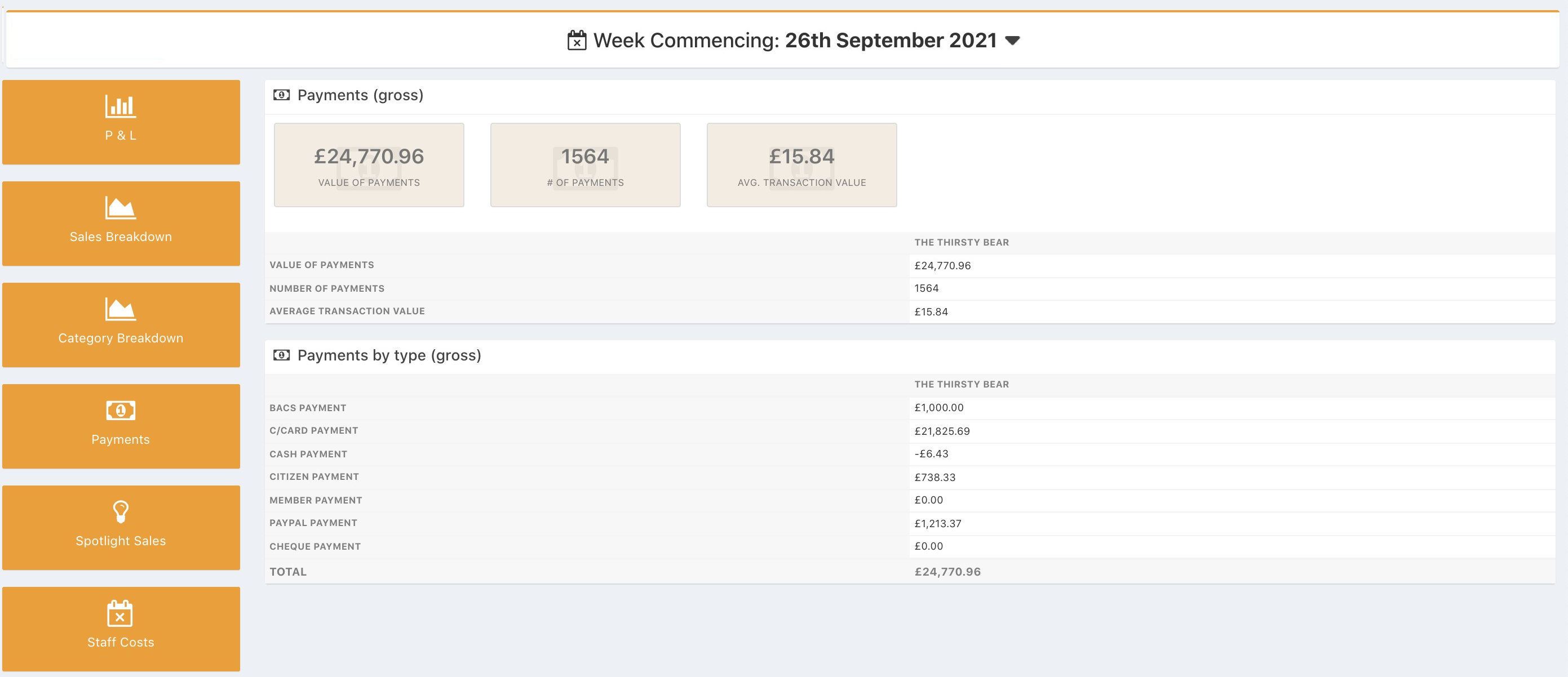Screen dimensions: 1568x677
Task: Open the 26th September 2021 date picker
Action: [890, 41]
